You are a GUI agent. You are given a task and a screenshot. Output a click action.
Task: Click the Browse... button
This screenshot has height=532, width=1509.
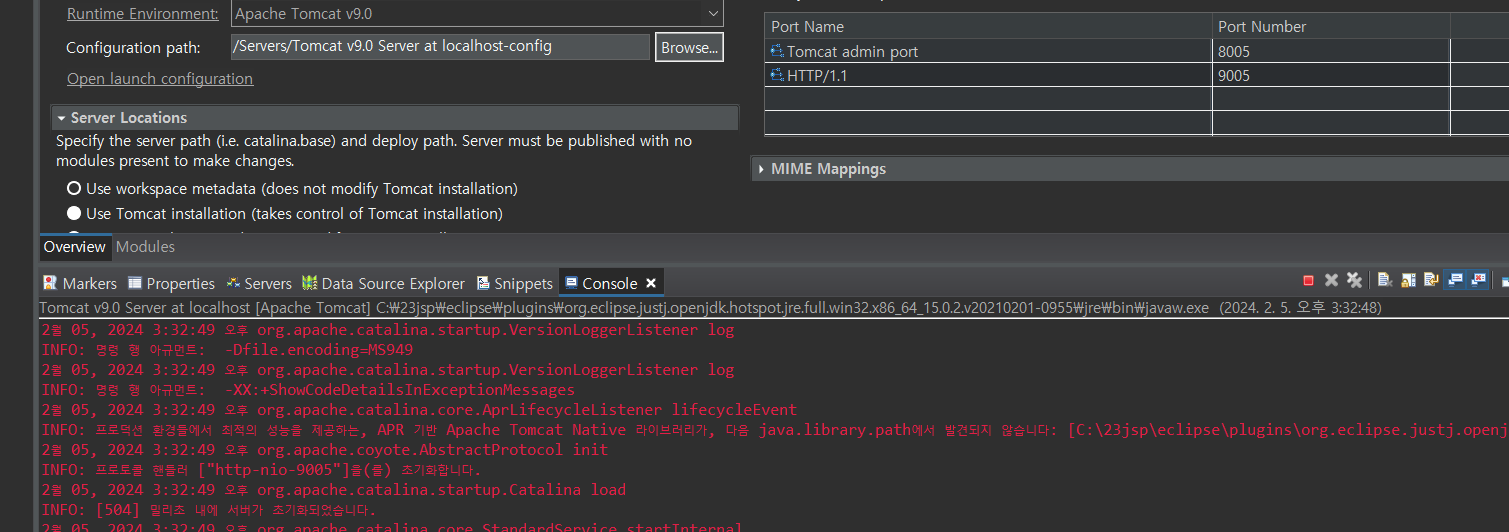pos(689,47)
